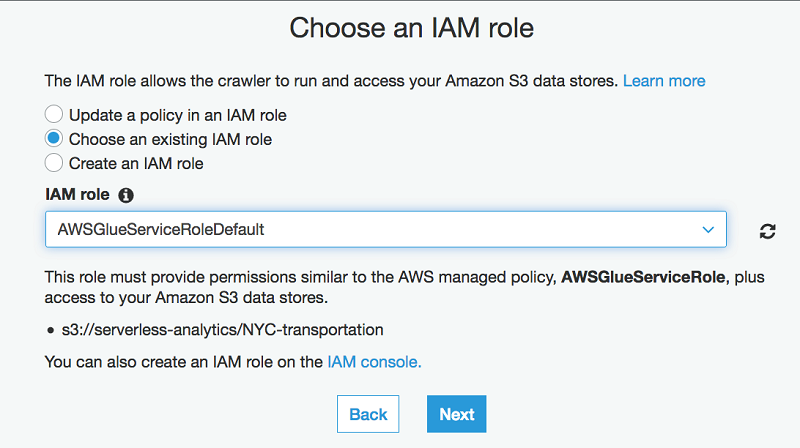
Task: Click the s3://serverless-analytics/NYC-transportation path text
Action: (222, 329)
